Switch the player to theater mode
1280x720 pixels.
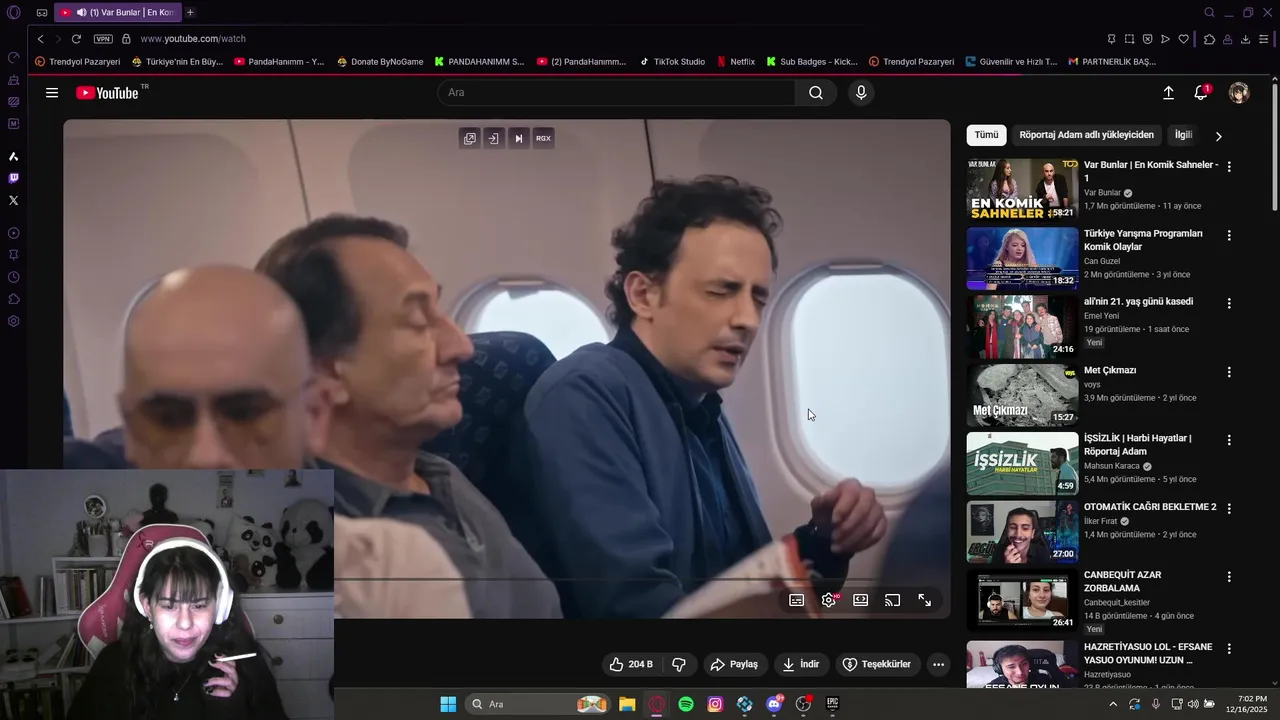click(861, 600)
